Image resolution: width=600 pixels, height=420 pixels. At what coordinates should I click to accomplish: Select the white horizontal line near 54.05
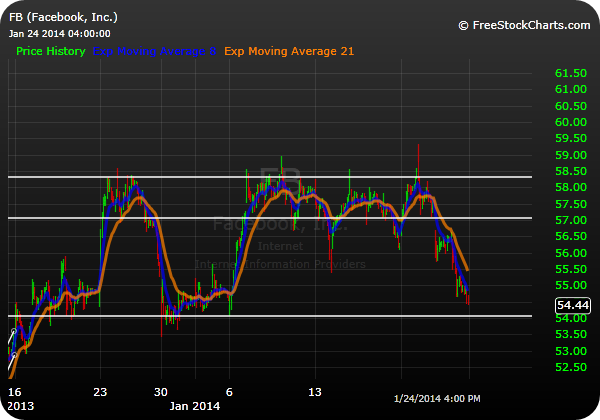(270, 316)
